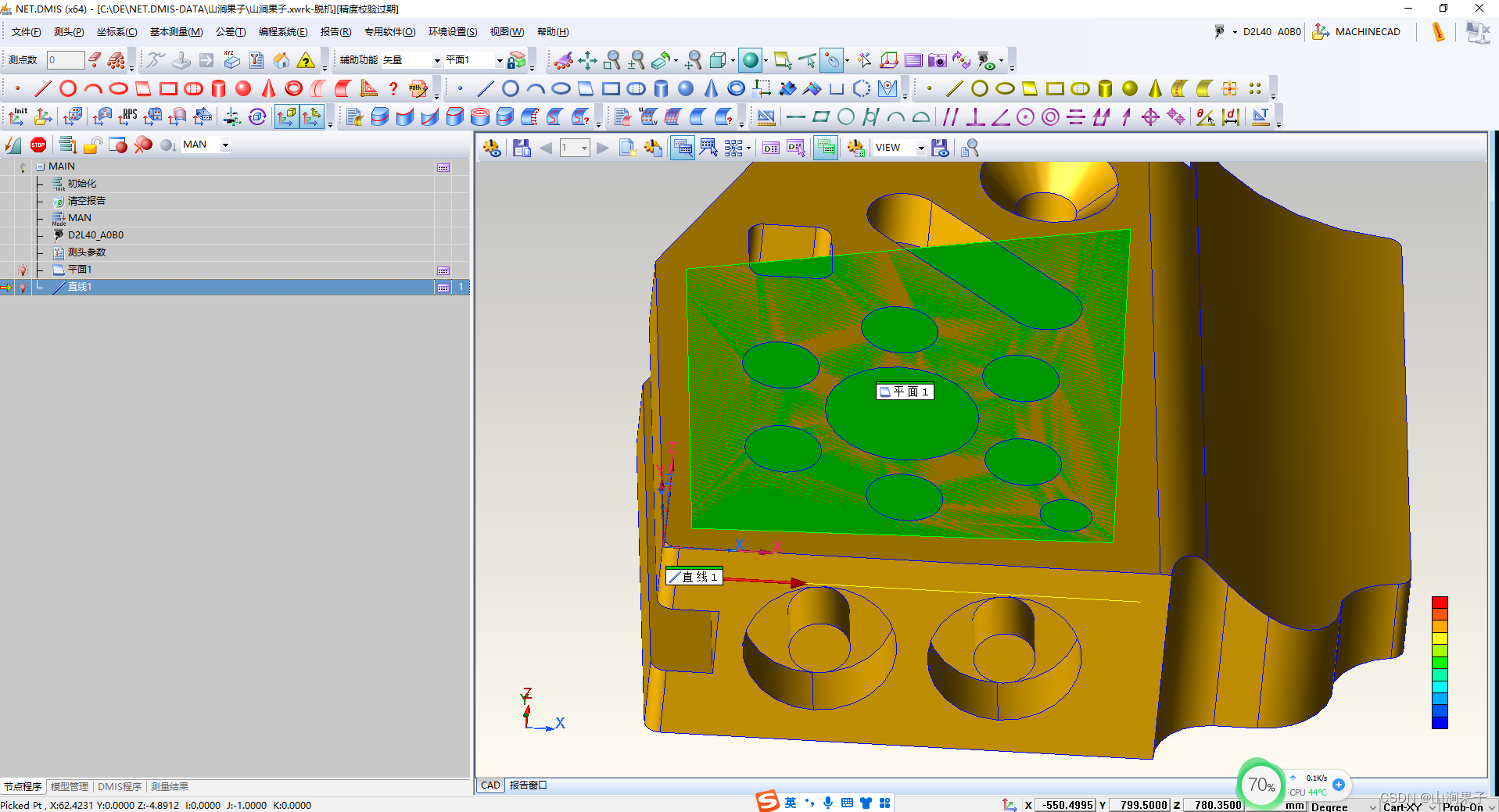Open the 基本测量(M) menu
The image size is (1499, 812).
coord(176,32)
